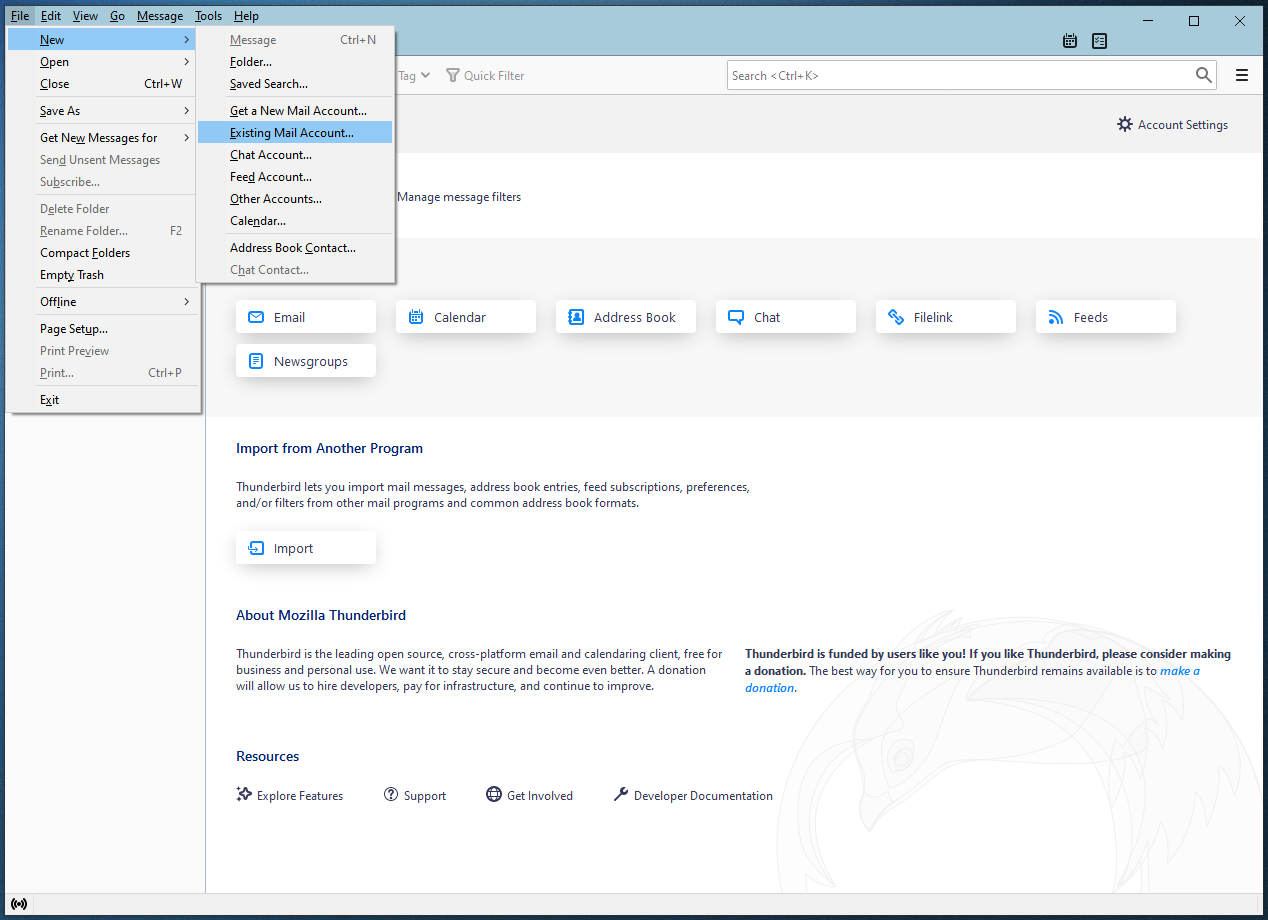Click the hamburger application menu icon
This screenshot has height=920, width=1268.
point(1242,75)
